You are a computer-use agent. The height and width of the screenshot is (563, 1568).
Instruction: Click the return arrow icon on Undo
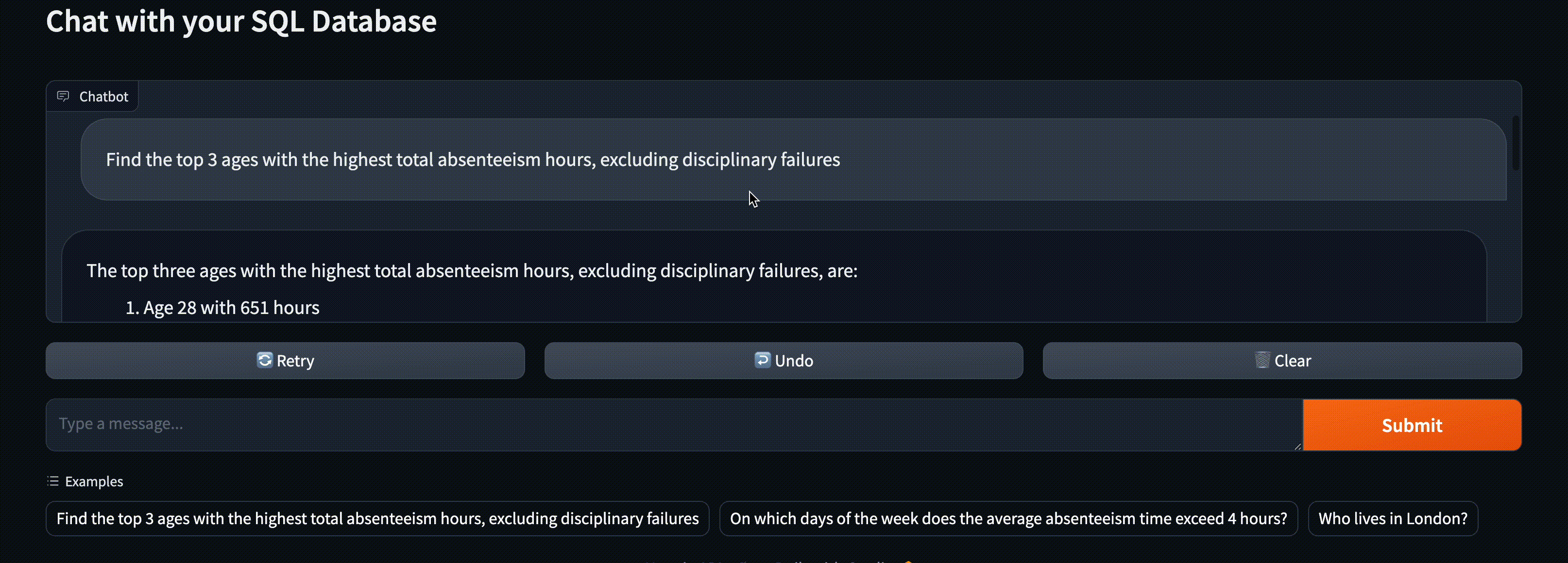762,360
